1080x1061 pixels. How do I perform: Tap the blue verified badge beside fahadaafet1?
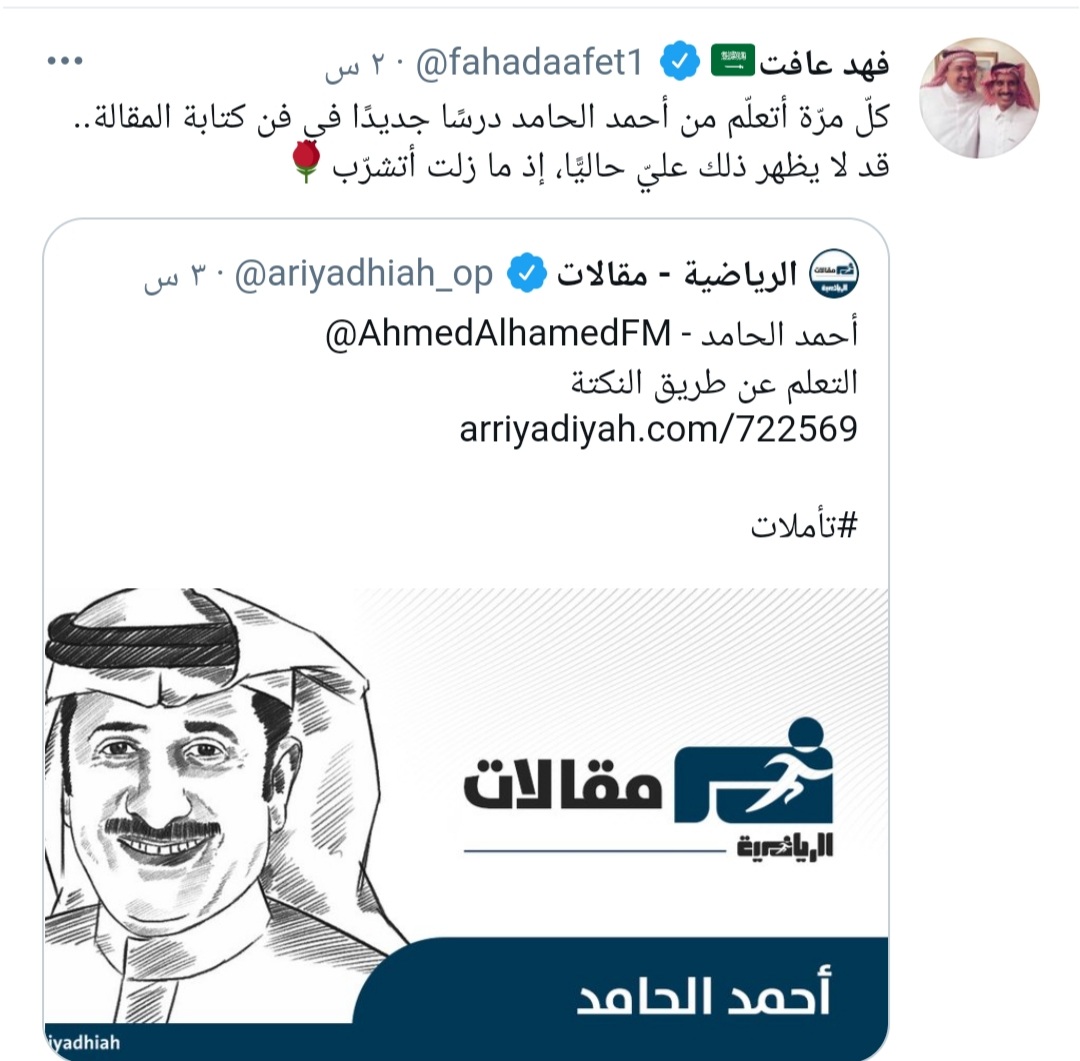(679, 61)
